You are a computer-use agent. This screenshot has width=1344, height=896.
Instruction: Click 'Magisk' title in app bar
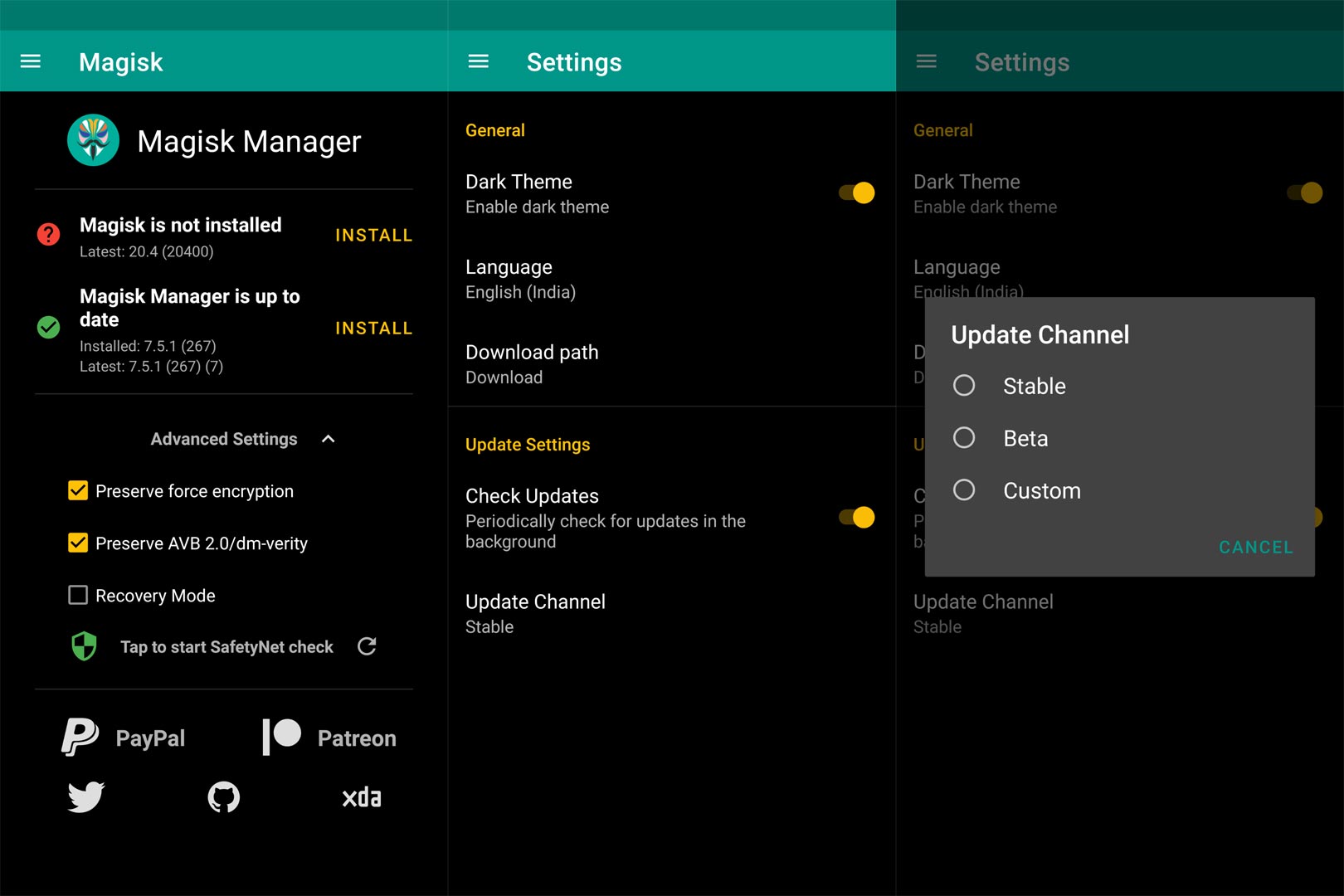(121, 62)
